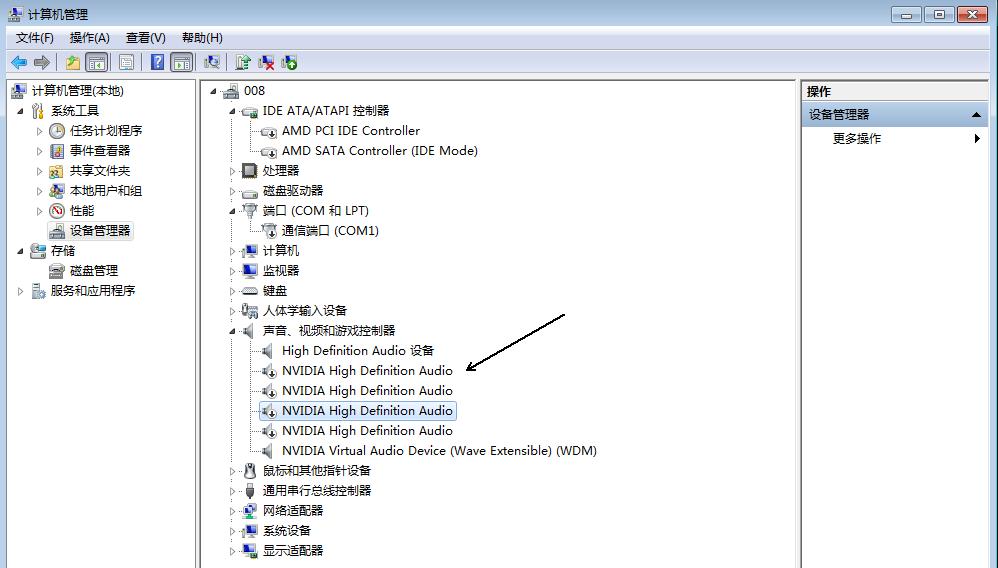Click the Up one level folder icon
Screen dimensions: 998x568
(73, 62)
